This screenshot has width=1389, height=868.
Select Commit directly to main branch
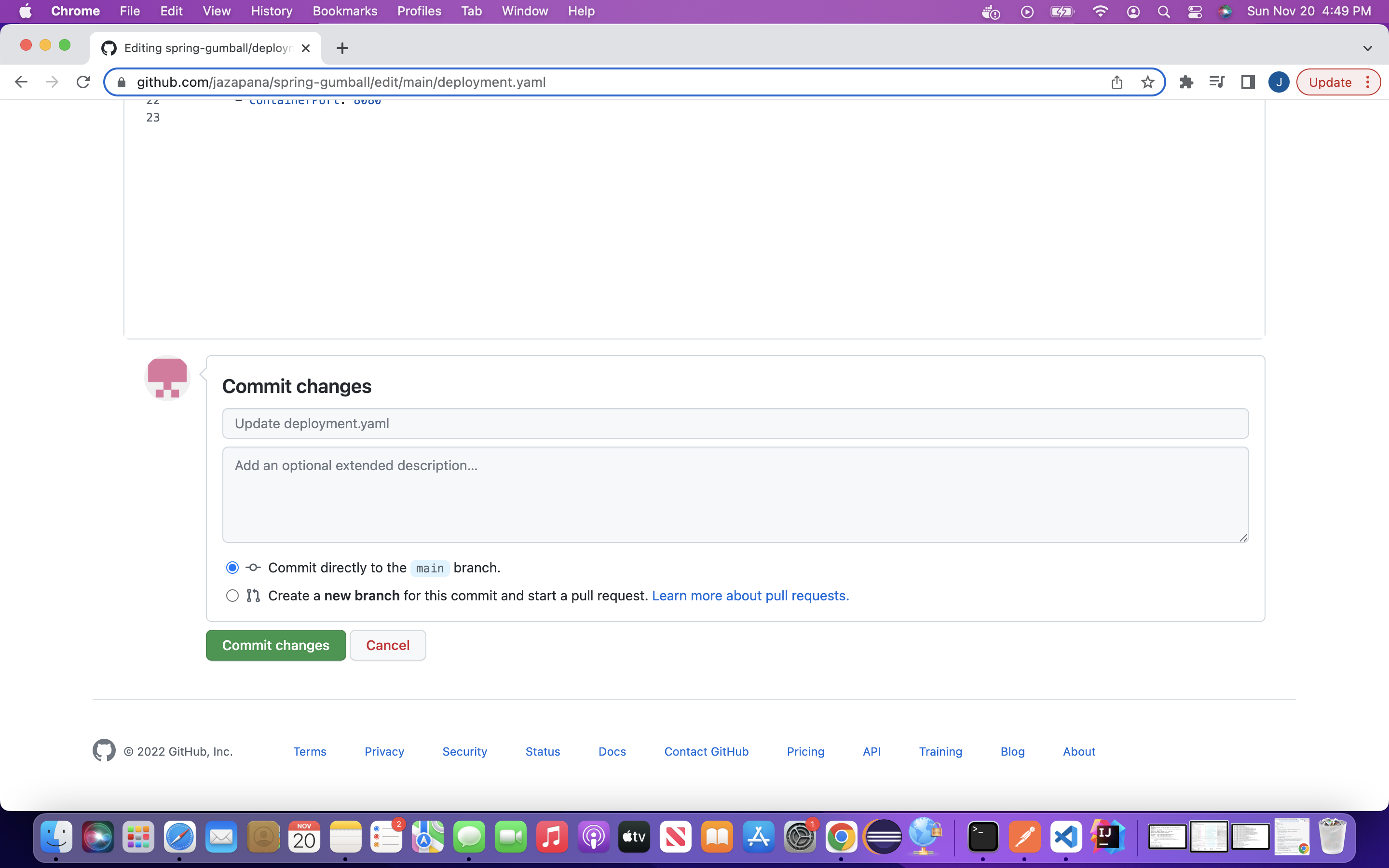coord(232,568)
